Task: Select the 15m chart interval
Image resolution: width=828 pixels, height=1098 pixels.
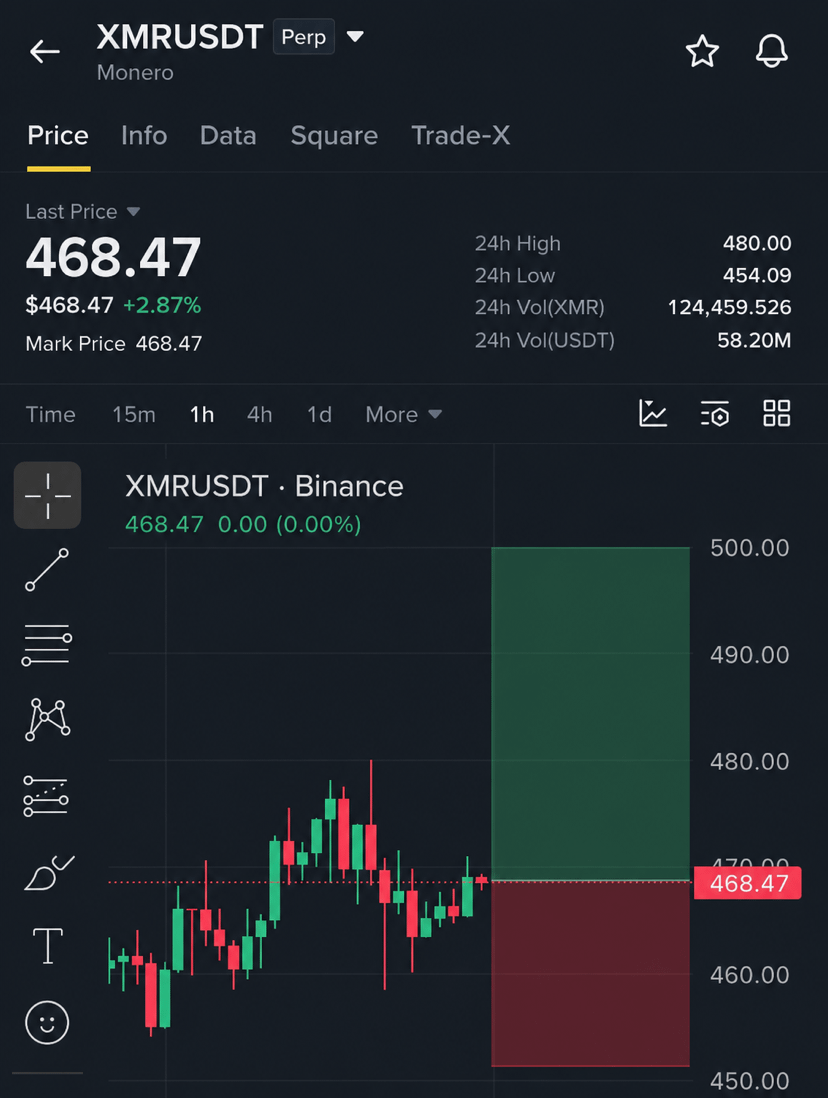Action: 134,415
